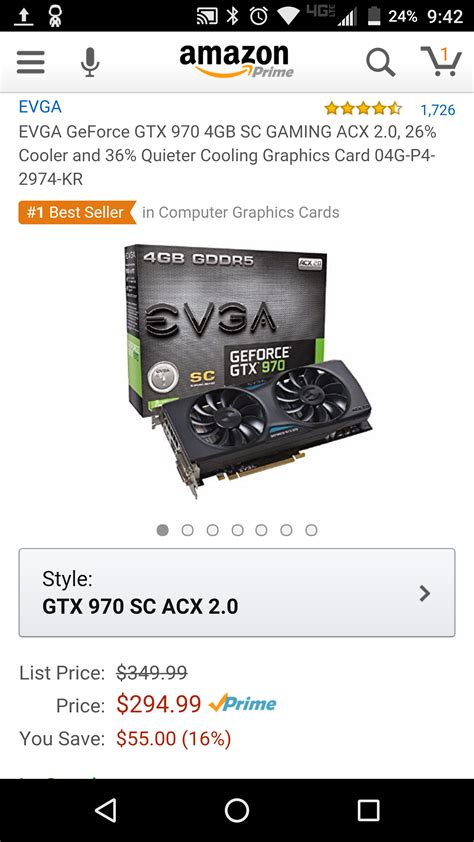474x842 pixels.
Task: Tap the microphone voice search icon
Action: [90, 62]
